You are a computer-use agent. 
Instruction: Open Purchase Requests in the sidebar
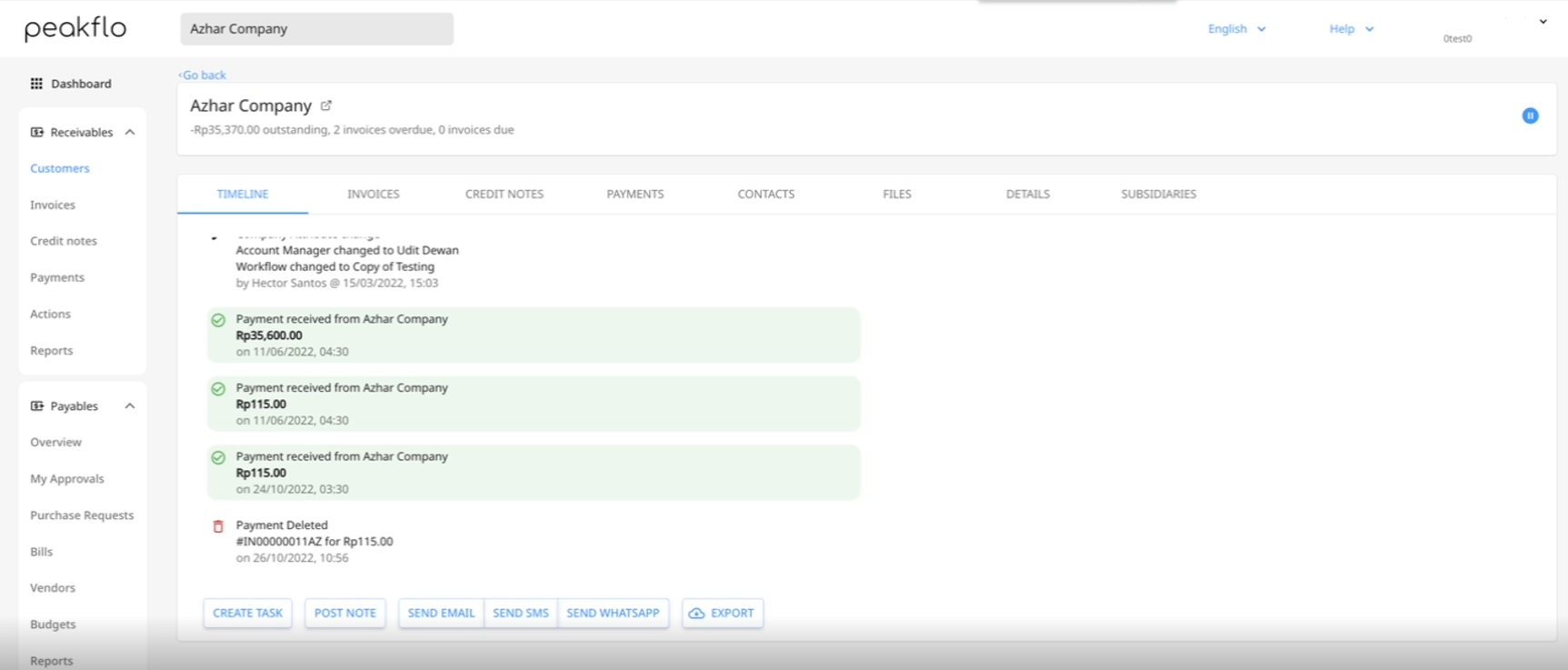82,515
